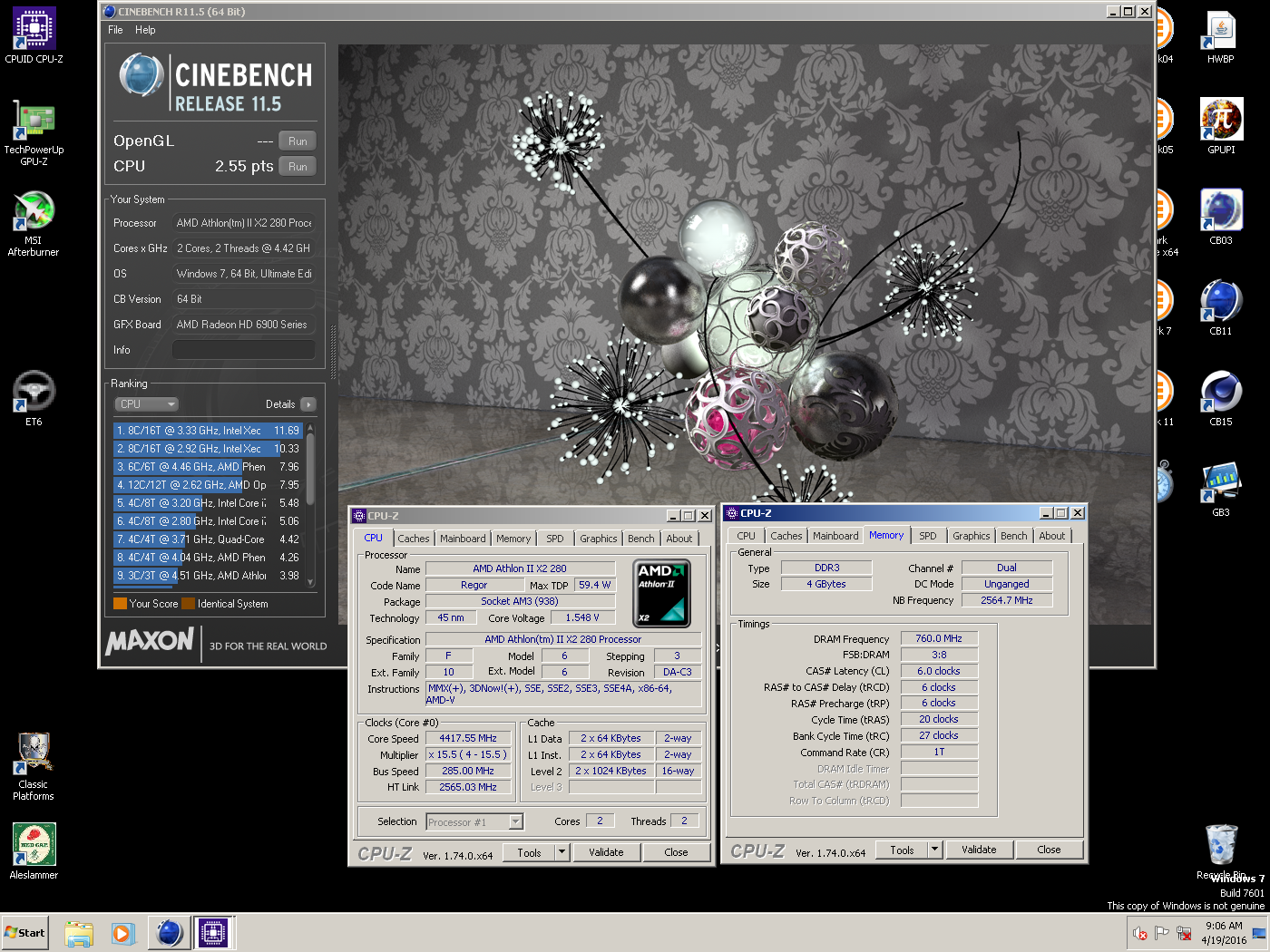This screenshot has width=1270, height=952.
Task: Click Validate in left CPU-Z window
Action: click(x=606, y=853)
